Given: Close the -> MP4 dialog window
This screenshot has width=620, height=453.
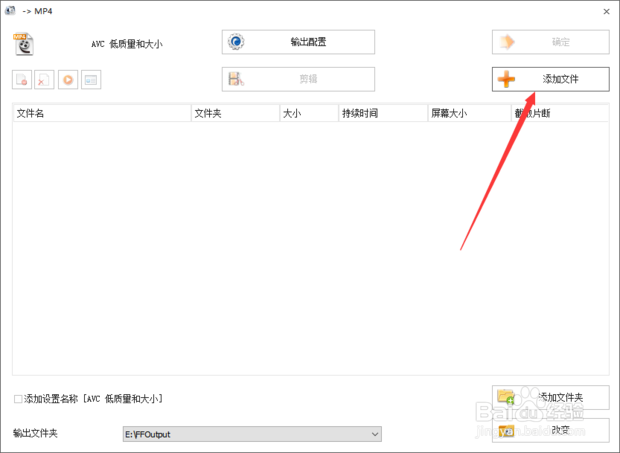Looking at the screenshot, I should (x=606, y=11).
